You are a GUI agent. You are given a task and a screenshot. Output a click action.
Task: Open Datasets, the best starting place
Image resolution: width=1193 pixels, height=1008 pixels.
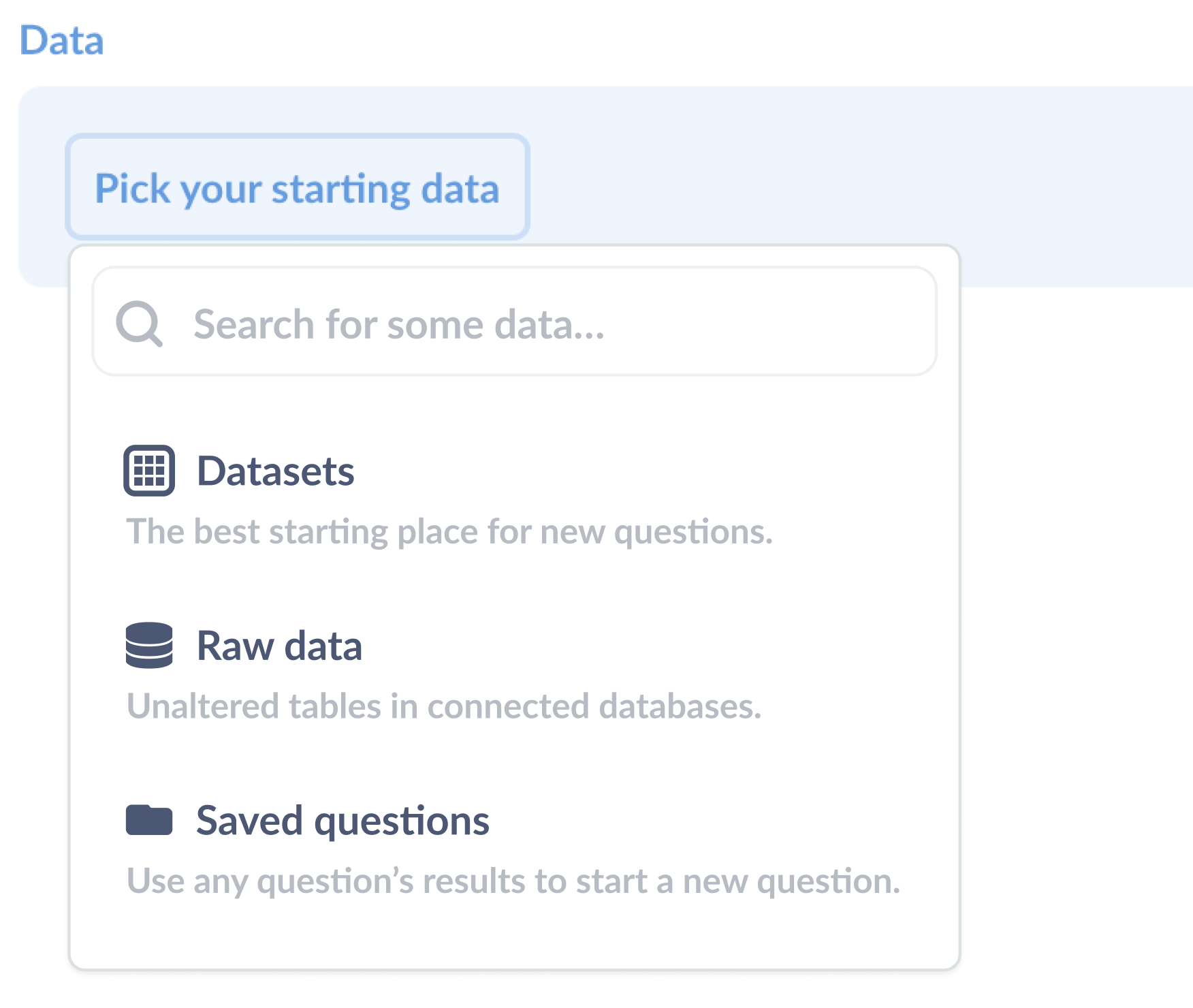[275, 470]
